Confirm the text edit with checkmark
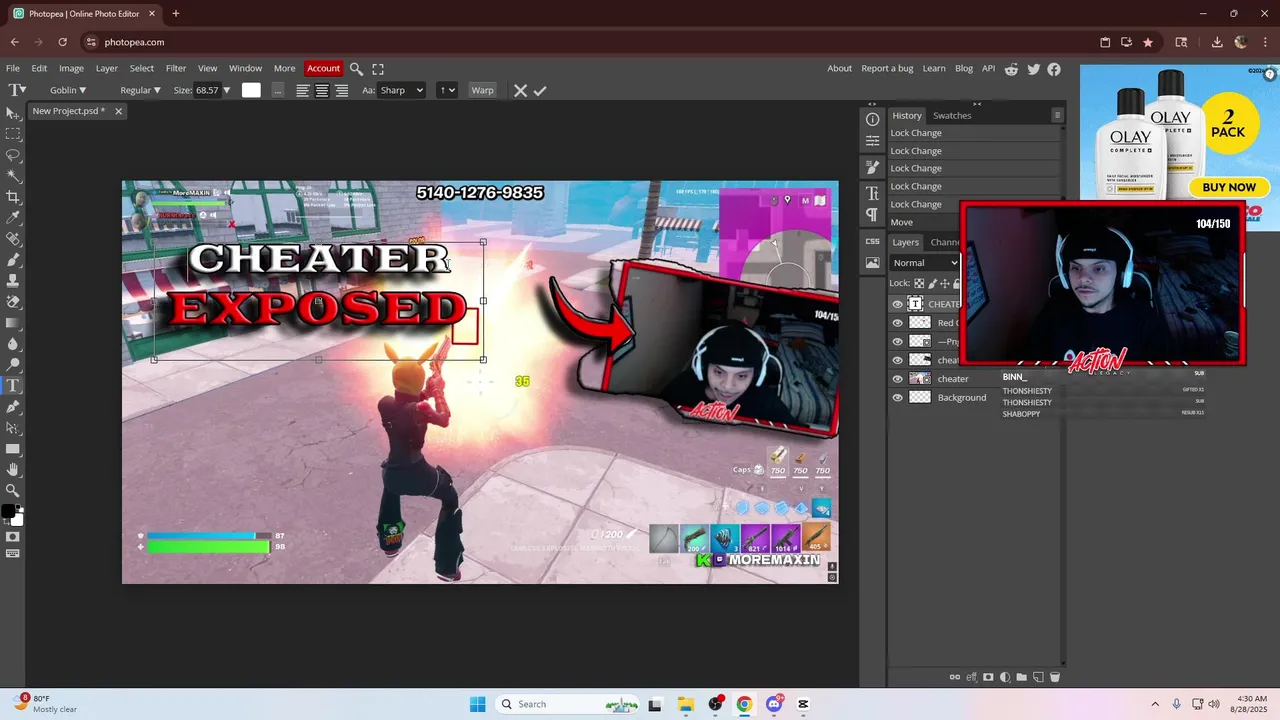This screenshot has width=1280, height=720. click(x=540, y=90)
